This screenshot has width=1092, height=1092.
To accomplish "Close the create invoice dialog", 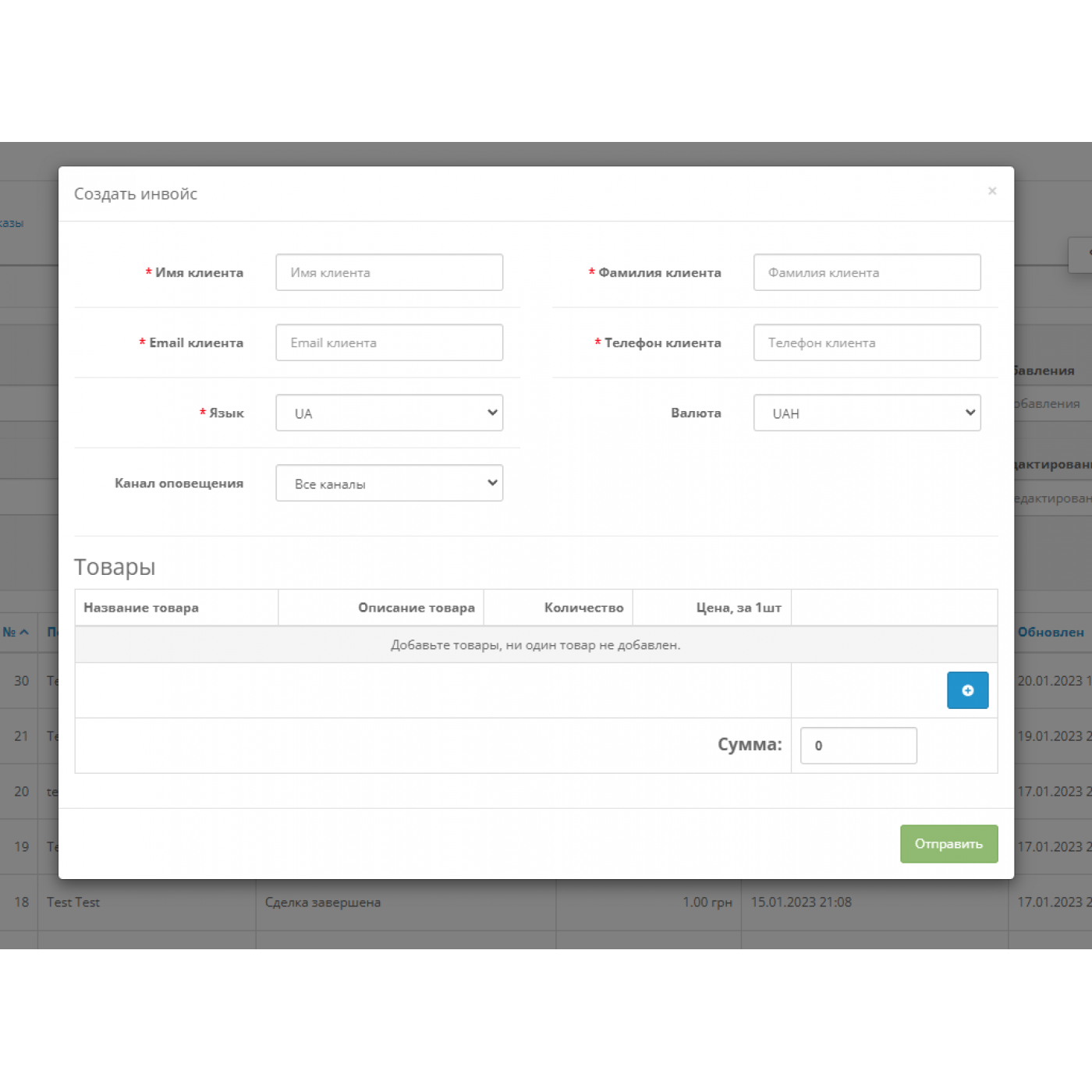I will click(x=992, y=191).
